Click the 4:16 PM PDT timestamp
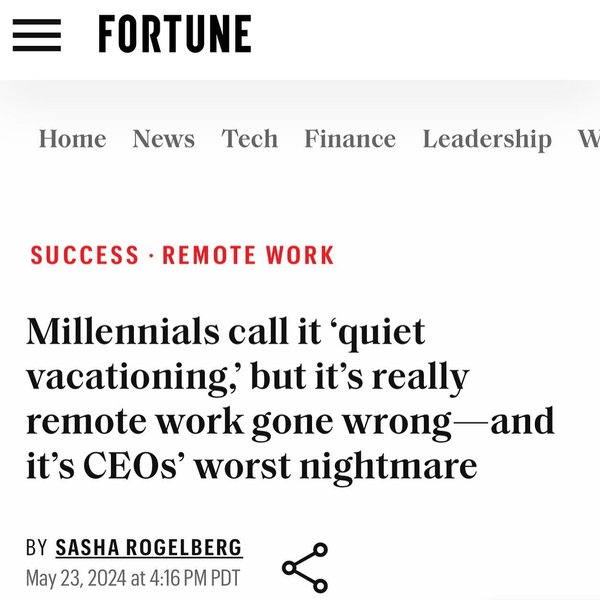This screenshot has width=600, height=600. pos(194,578)
